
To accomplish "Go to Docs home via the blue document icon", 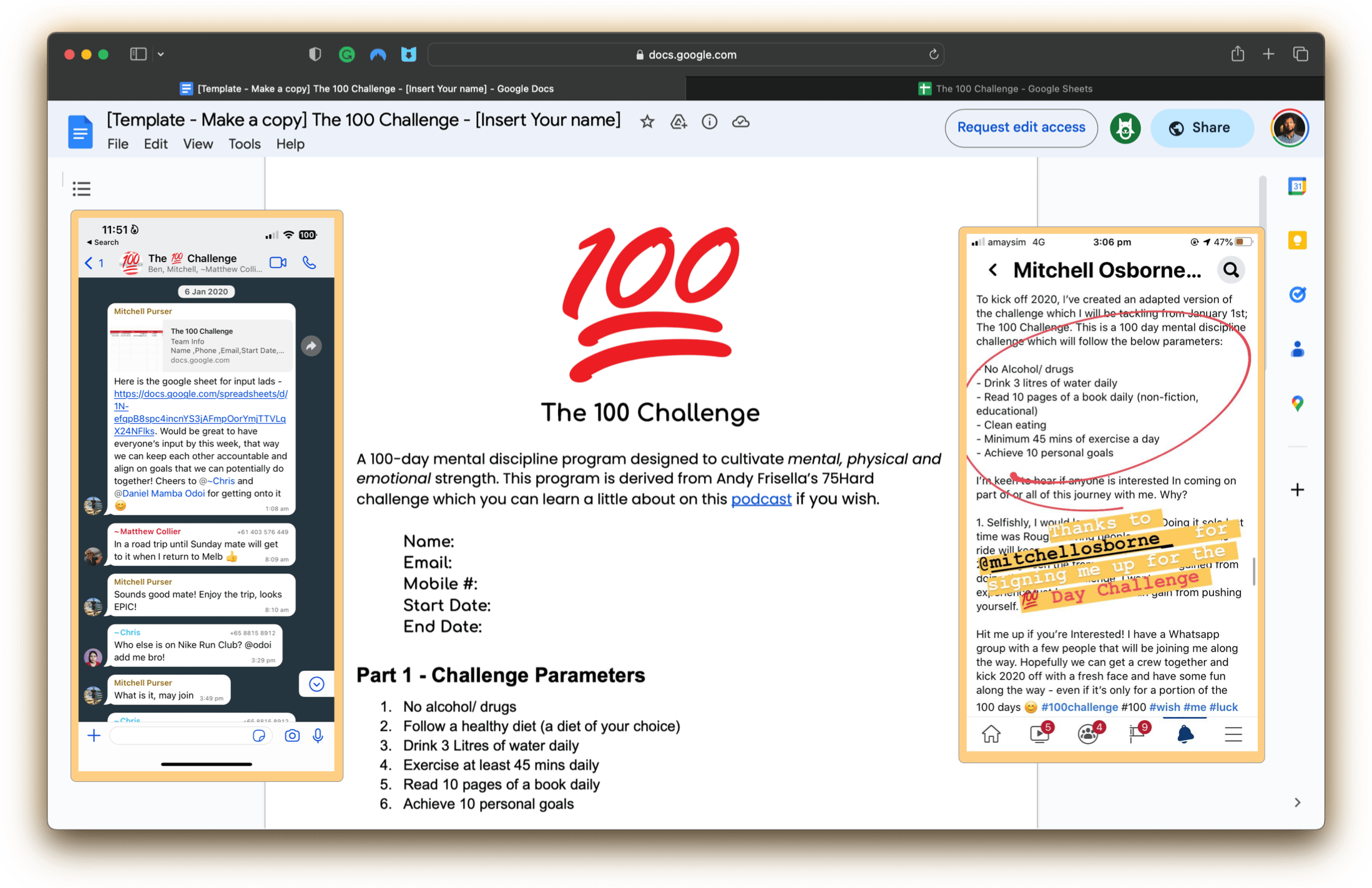I will [80, 131].
